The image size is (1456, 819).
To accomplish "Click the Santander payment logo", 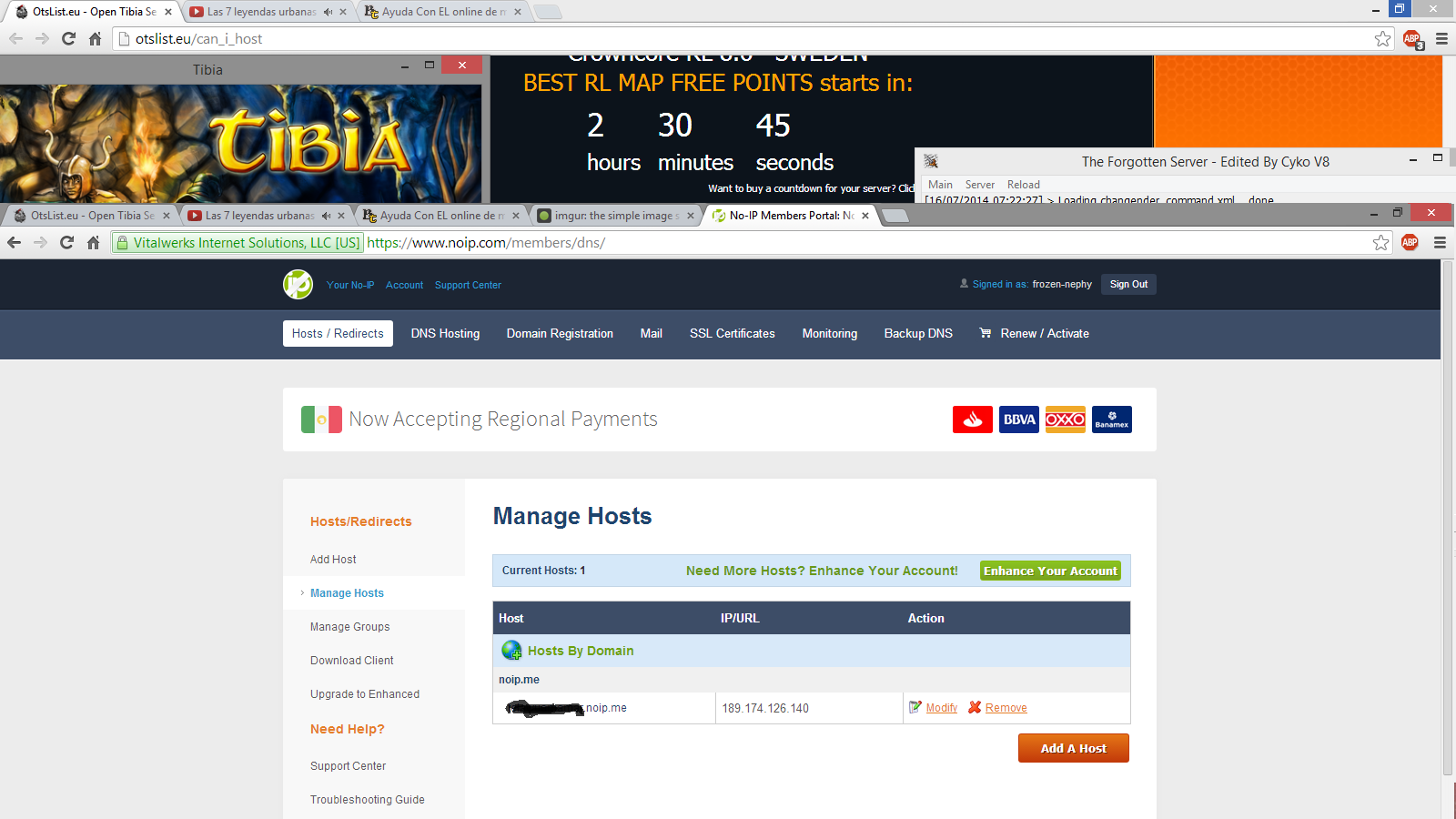I will [973, 420].
